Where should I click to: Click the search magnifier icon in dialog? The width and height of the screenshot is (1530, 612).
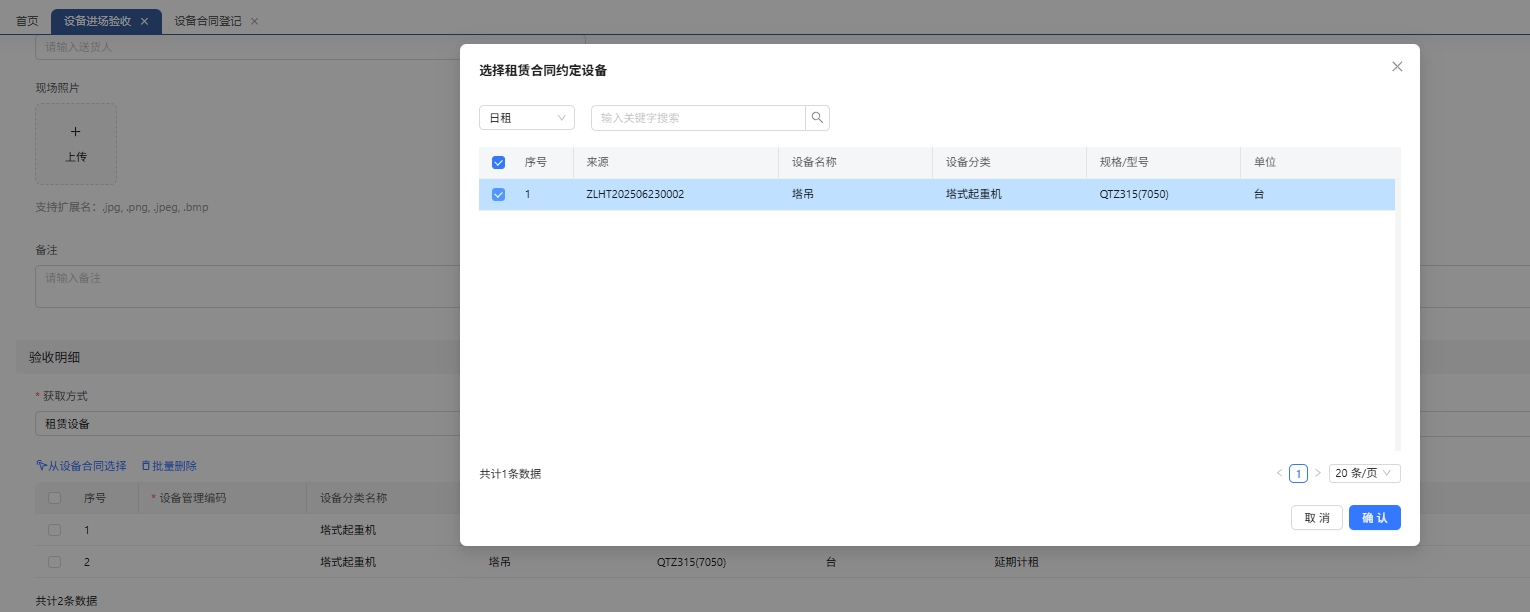coord(817,118)
